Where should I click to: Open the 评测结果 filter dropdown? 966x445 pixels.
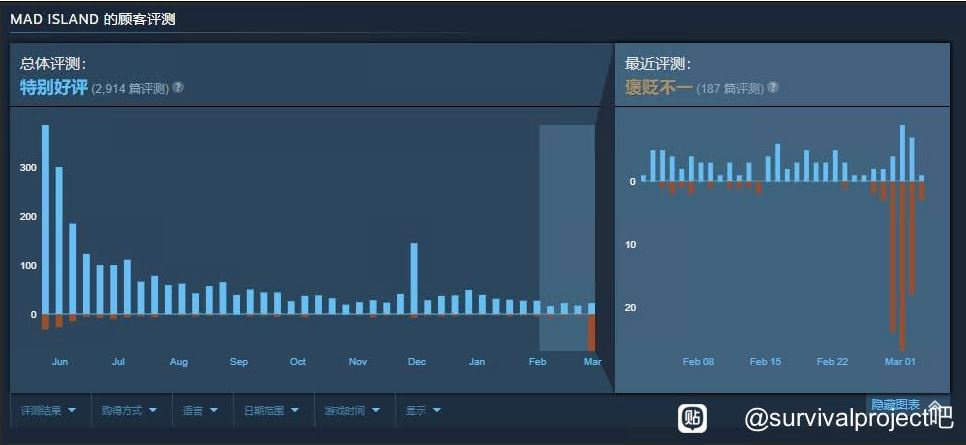(x=49, y=410)
